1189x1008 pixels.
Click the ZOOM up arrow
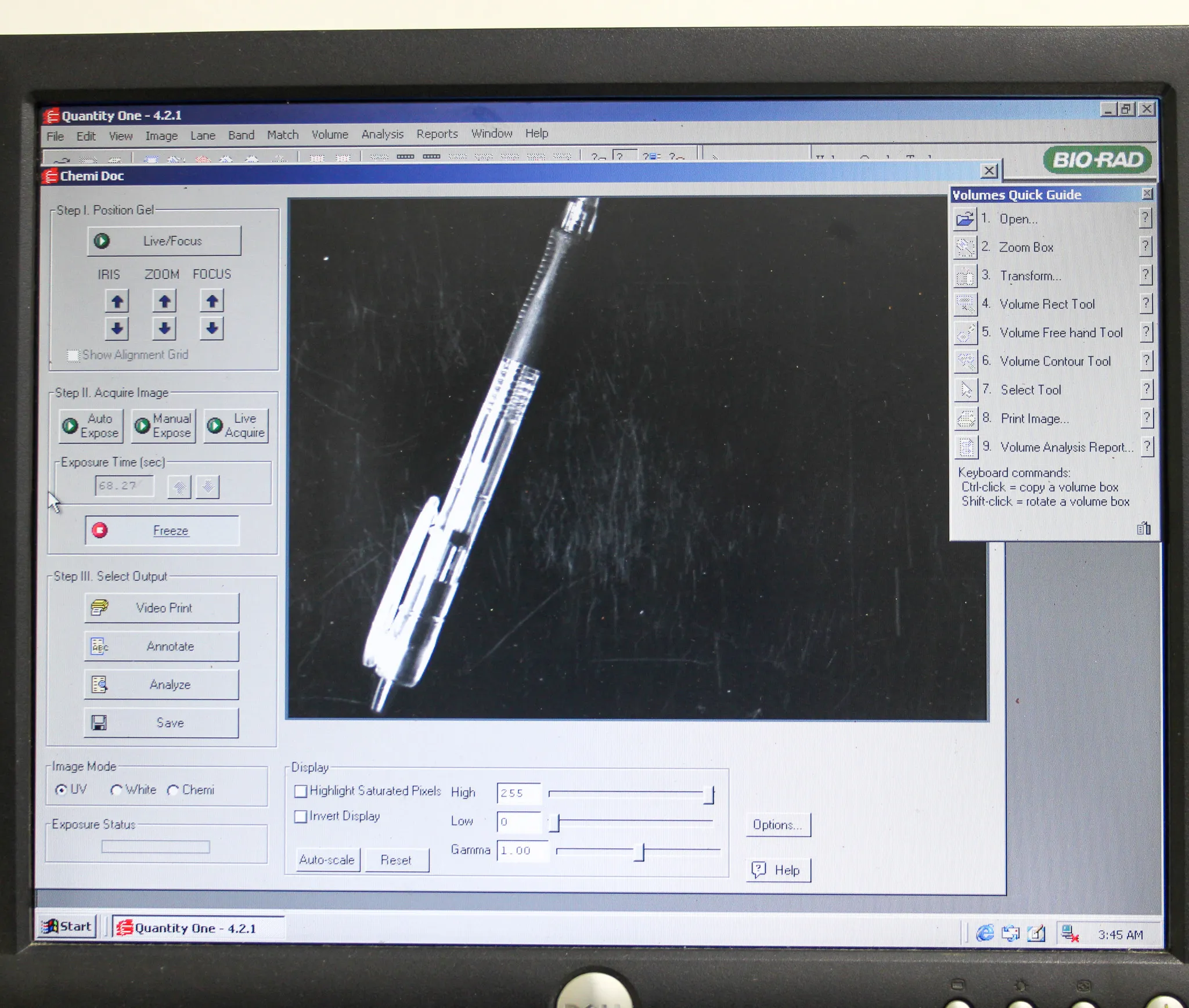pyautogui.click(x=164, y=301)
